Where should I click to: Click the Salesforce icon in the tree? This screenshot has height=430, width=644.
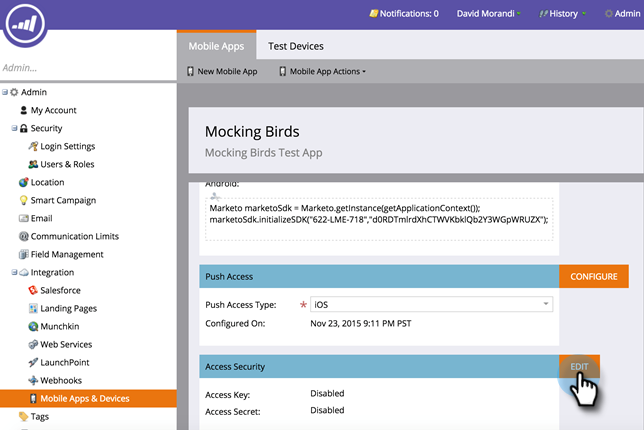pyautogui.click(x=33, y=290)
